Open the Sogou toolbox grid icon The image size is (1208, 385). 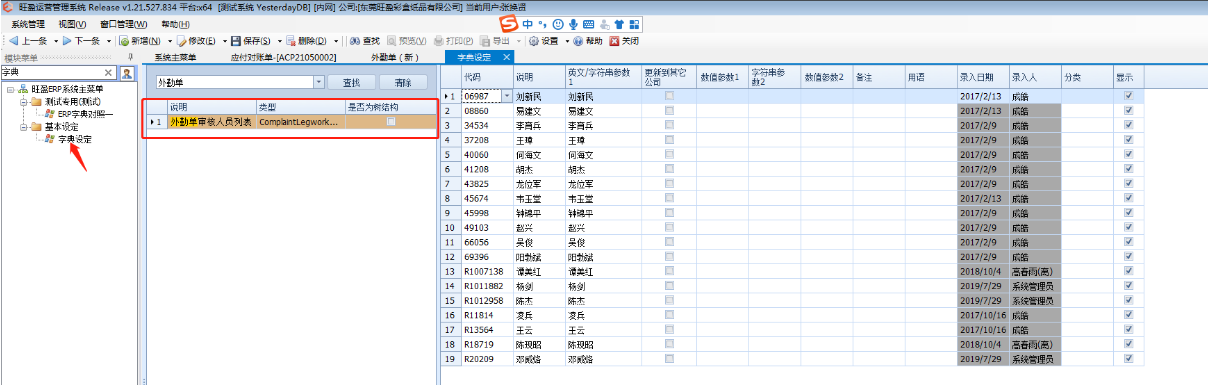[635, 23]
